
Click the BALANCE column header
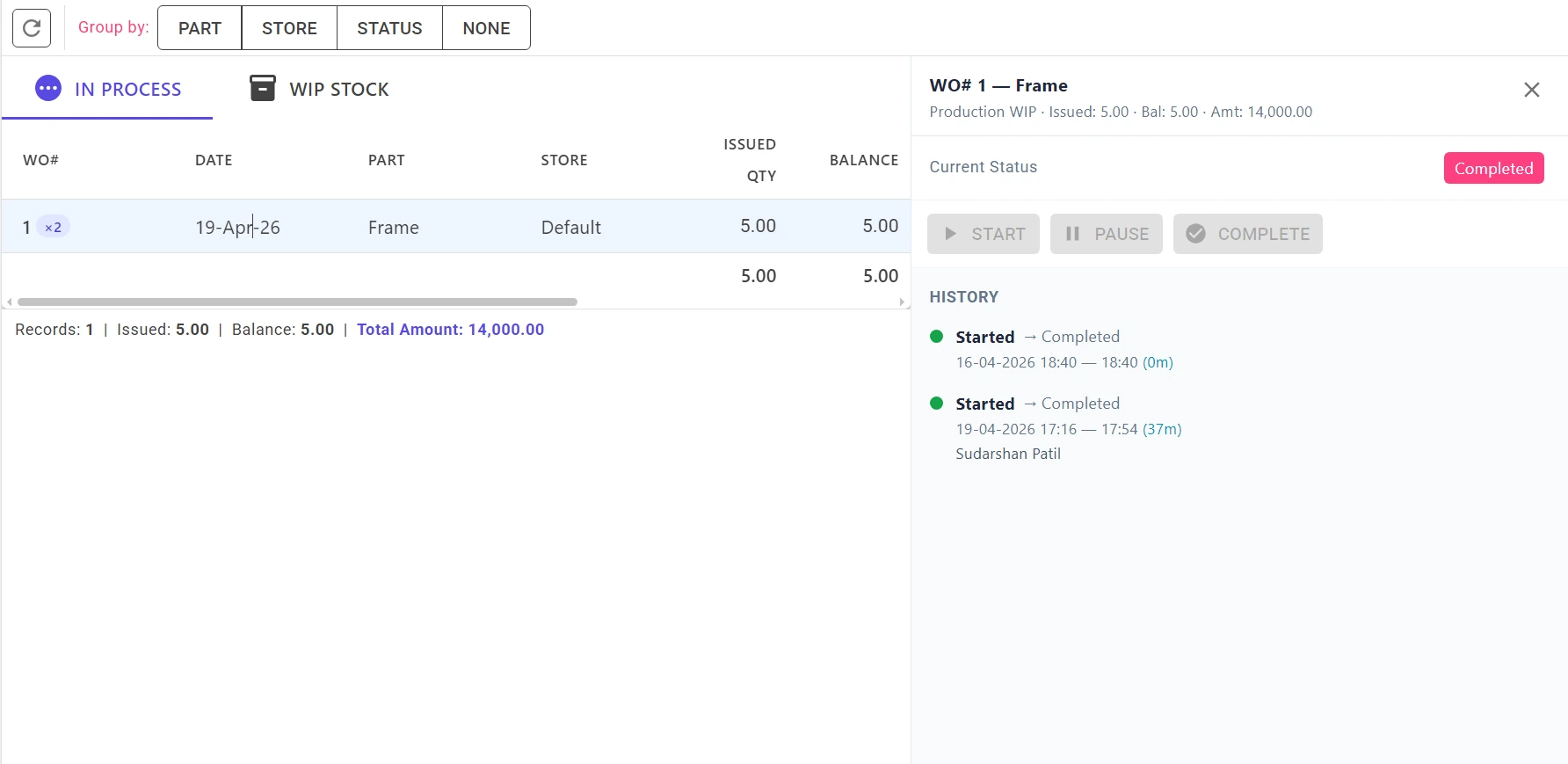point(864,160)
